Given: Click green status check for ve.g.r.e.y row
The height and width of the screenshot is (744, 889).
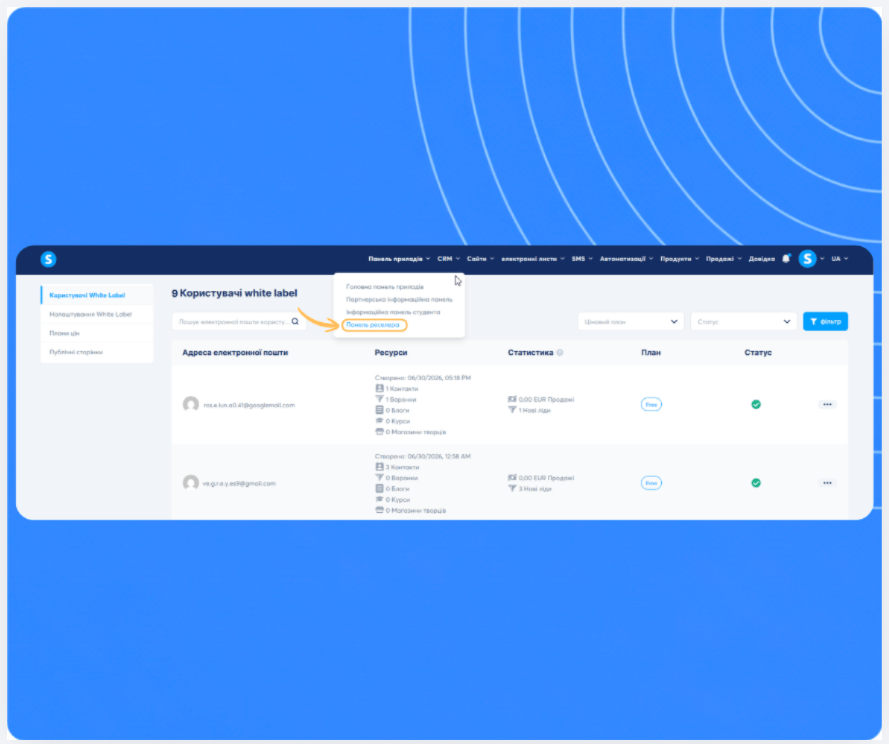Looking at the screenshot, I should click(x=756, y=483).
